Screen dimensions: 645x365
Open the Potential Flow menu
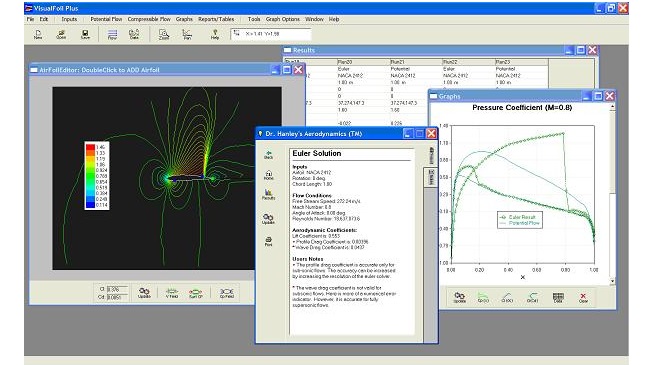coord(106,19)
